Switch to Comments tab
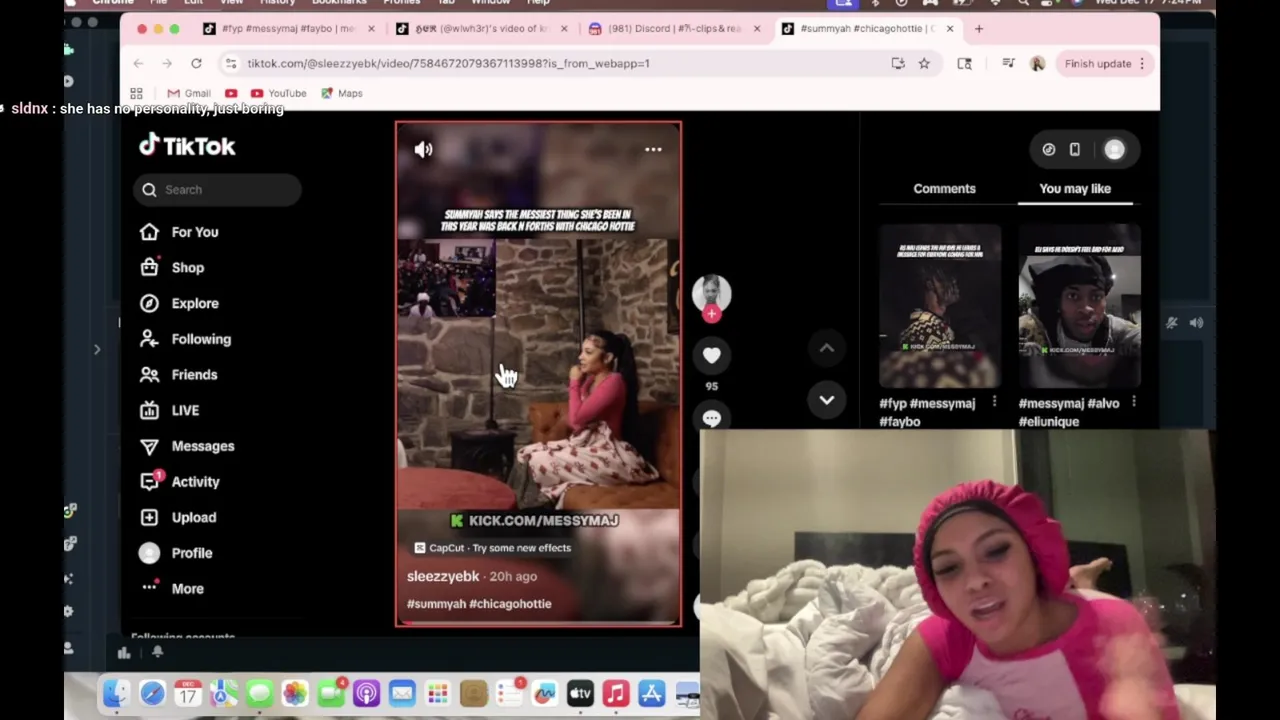 tap(944, 188)
